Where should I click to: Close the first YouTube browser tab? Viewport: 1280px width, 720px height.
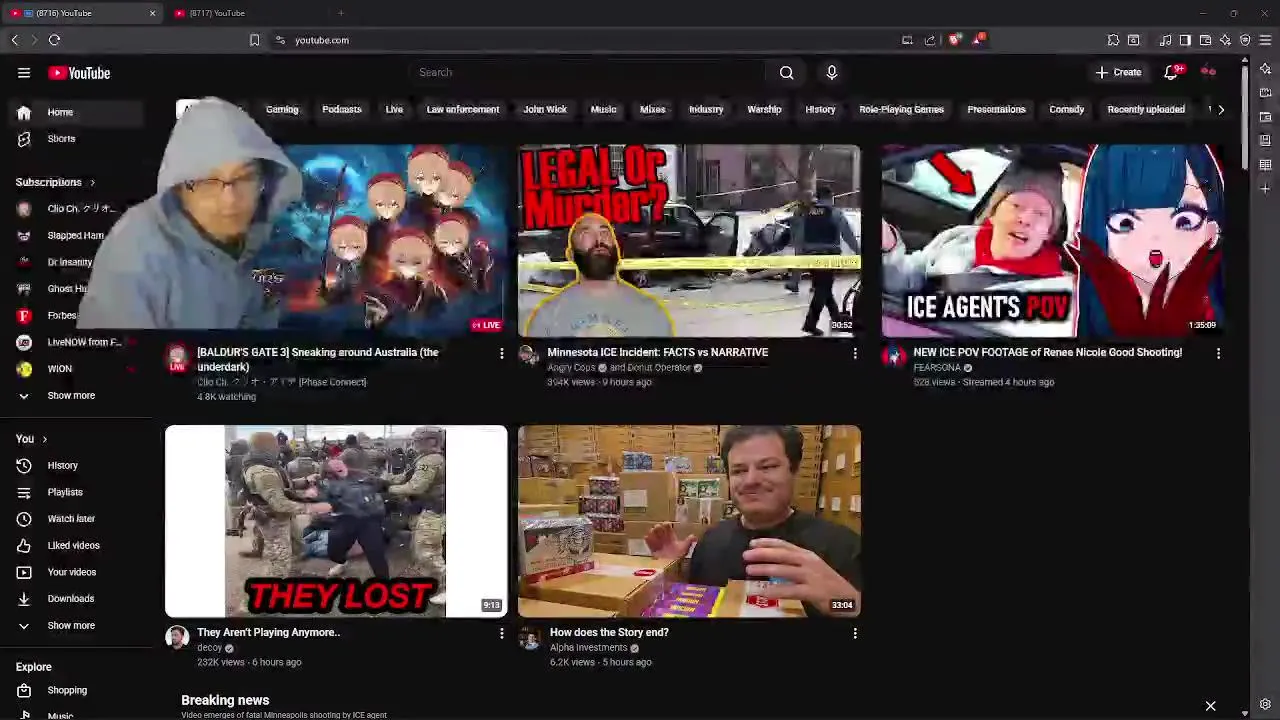(x=152, y=13)
